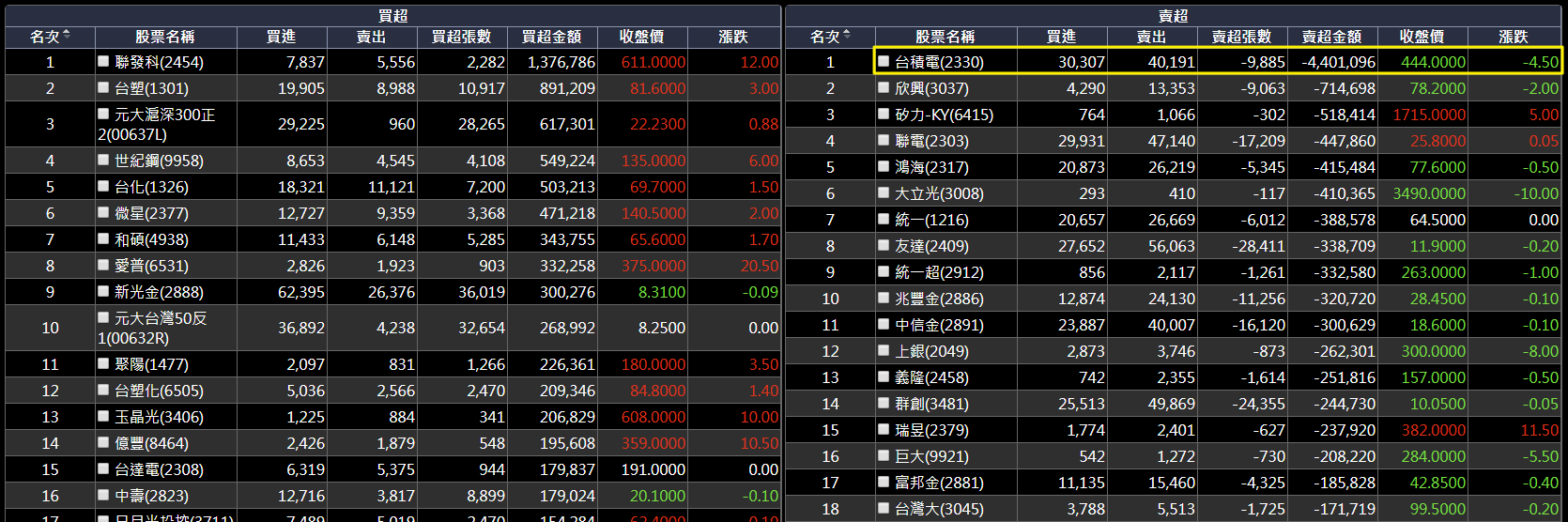Click closing price 1715.0000

coord(1429,115)
